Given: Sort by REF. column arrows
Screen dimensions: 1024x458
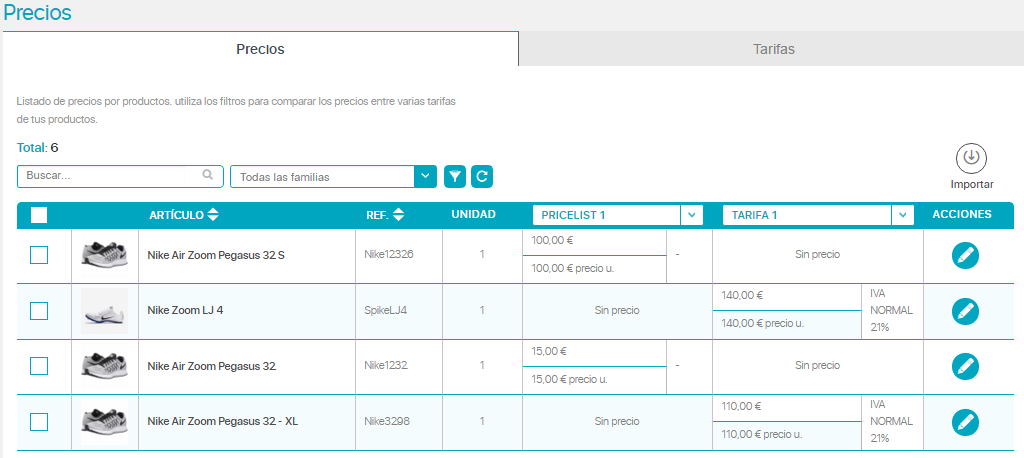Looking at the screenshot, I should [399, 214].
